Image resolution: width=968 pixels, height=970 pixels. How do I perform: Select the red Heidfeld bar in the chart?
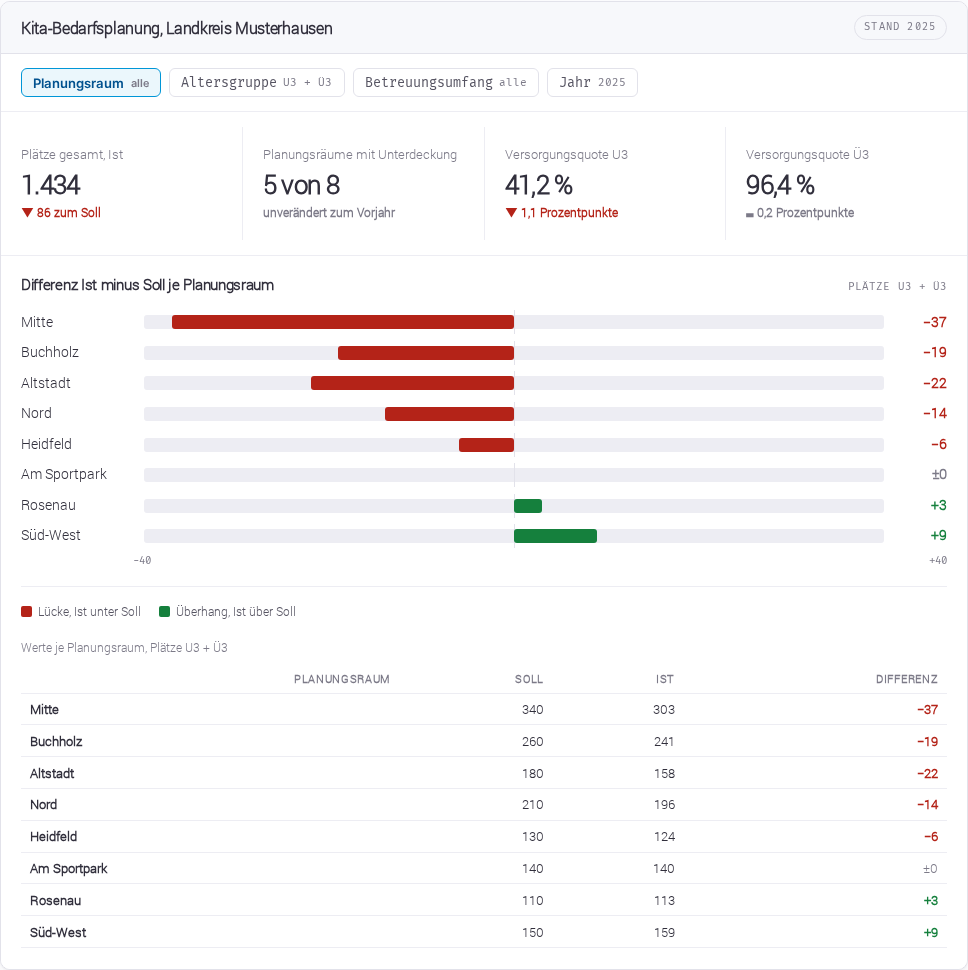(487, 445)
